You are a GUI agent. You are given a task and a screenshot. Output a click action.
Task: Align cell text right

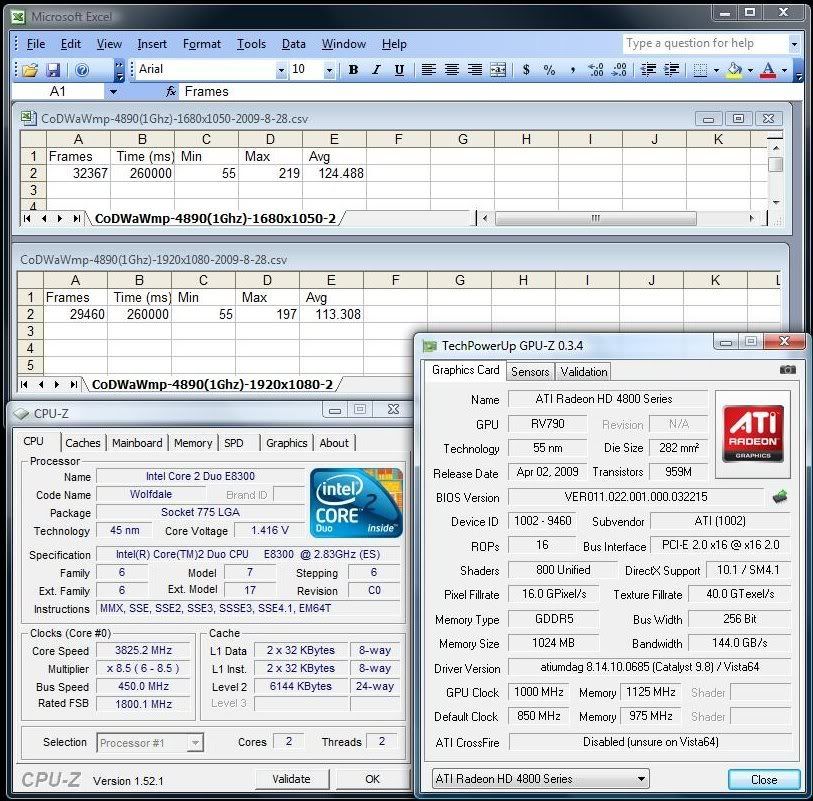[x=474, y=69]
